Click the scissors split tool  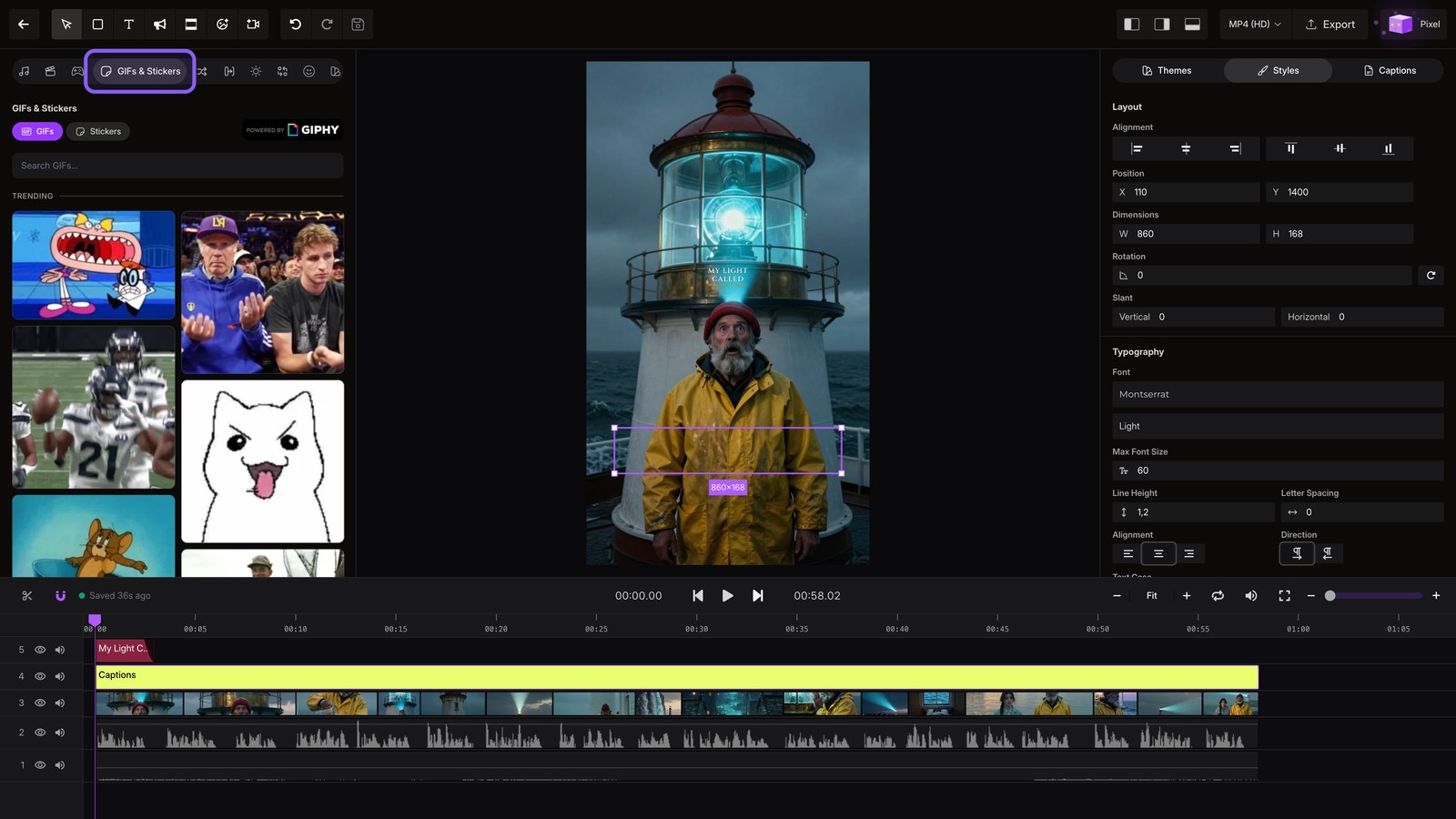27,596
